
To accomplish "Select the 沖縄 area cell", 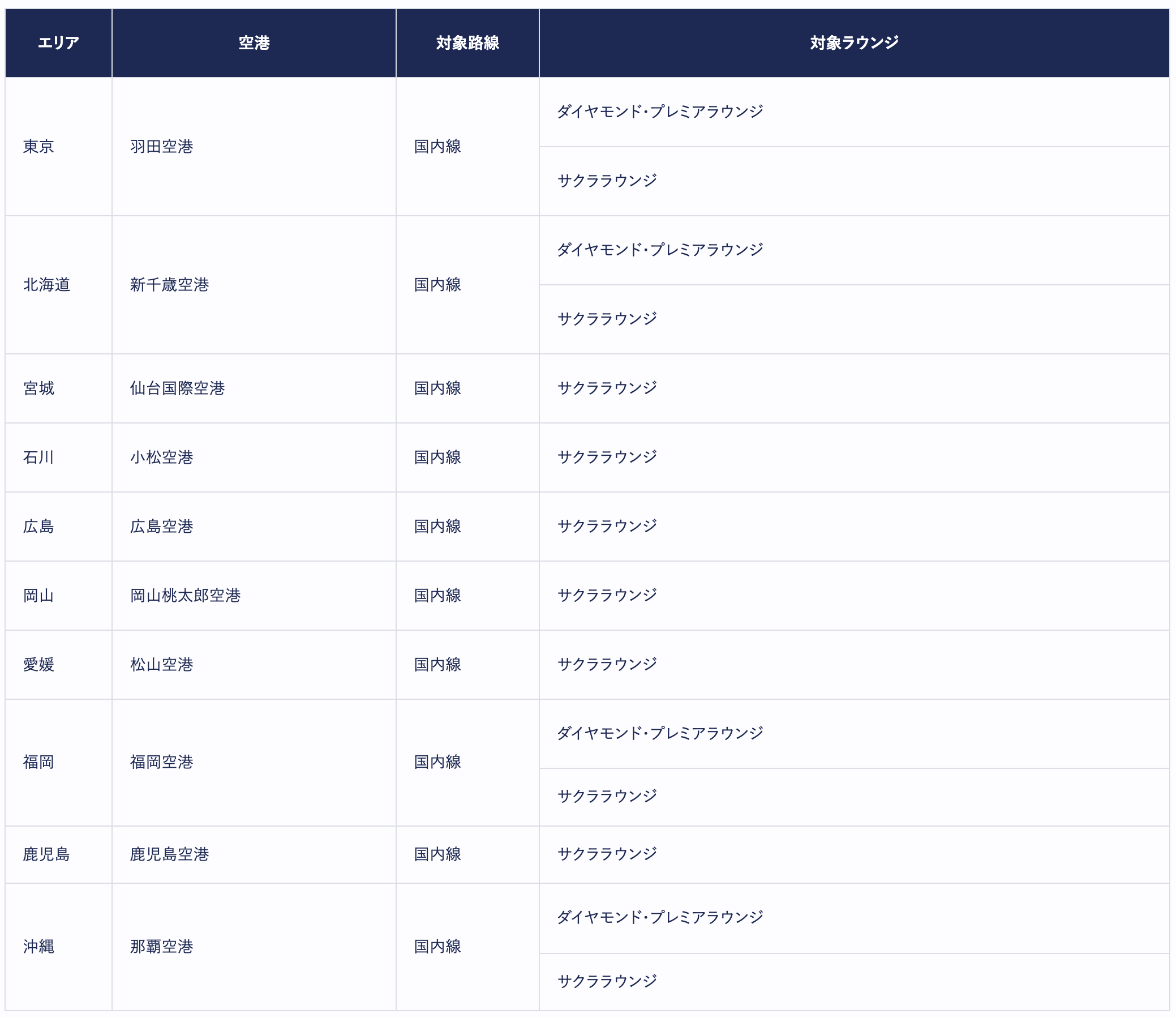I will point(38,947).
